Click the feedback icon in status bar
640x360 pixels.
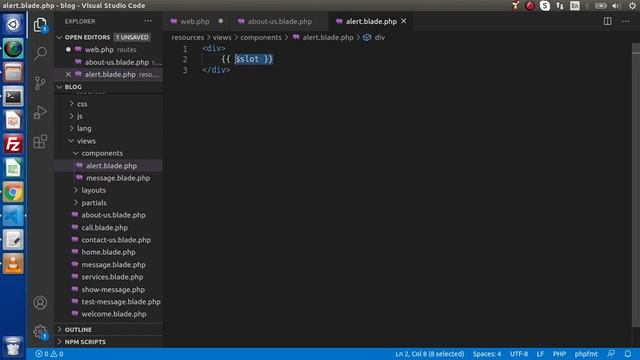[611, 353]
